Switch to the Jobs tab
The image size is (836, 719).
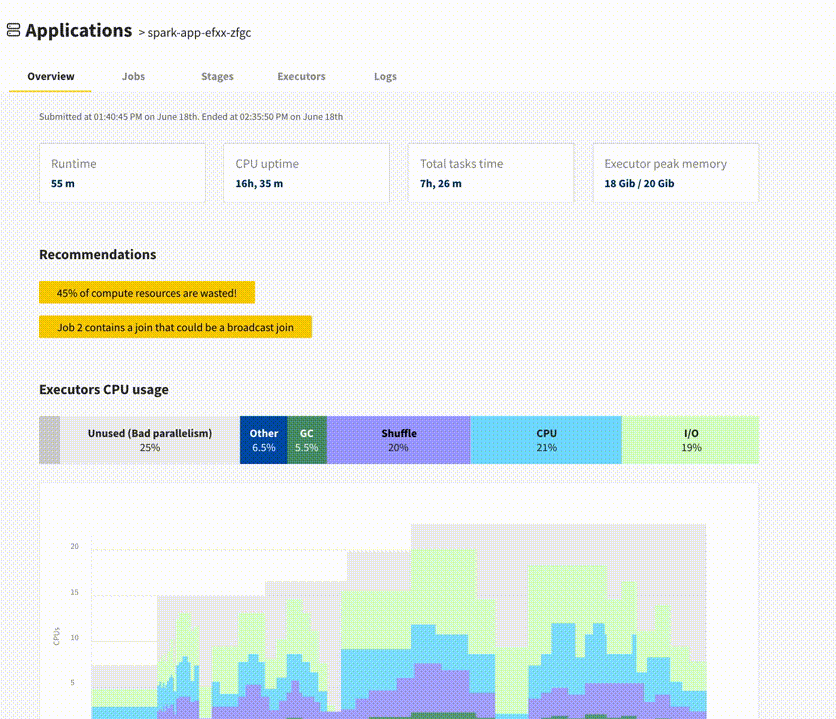point(133,76)
